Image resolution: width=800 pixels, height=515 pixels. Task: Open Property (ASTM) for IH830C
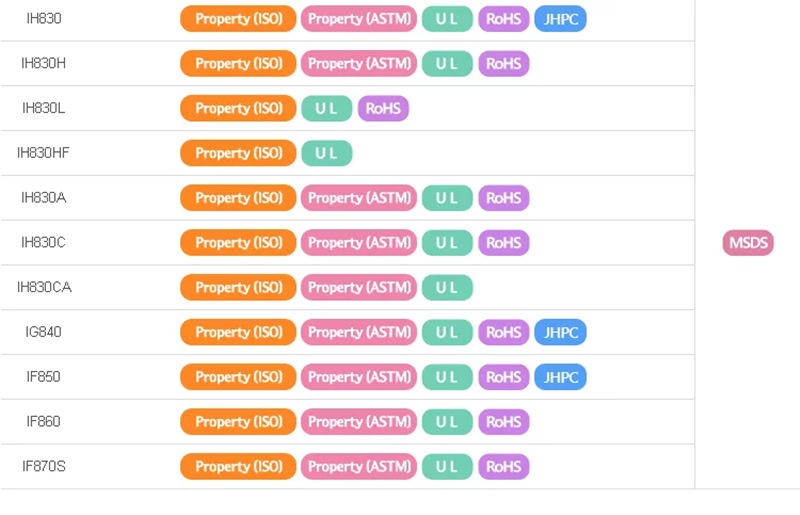click(x=358, y=243)
